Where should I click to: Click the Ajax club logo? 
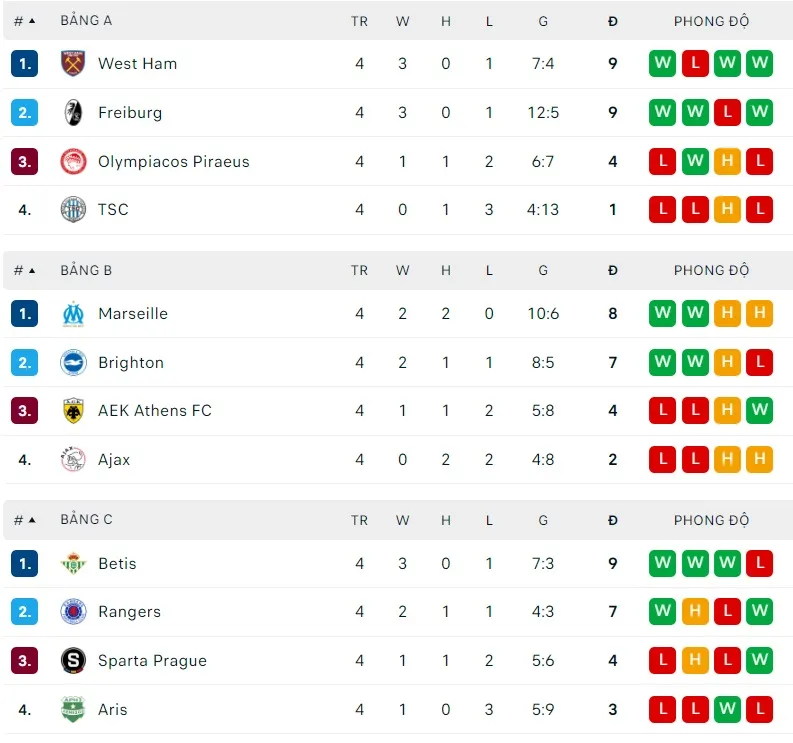(73, 460)
